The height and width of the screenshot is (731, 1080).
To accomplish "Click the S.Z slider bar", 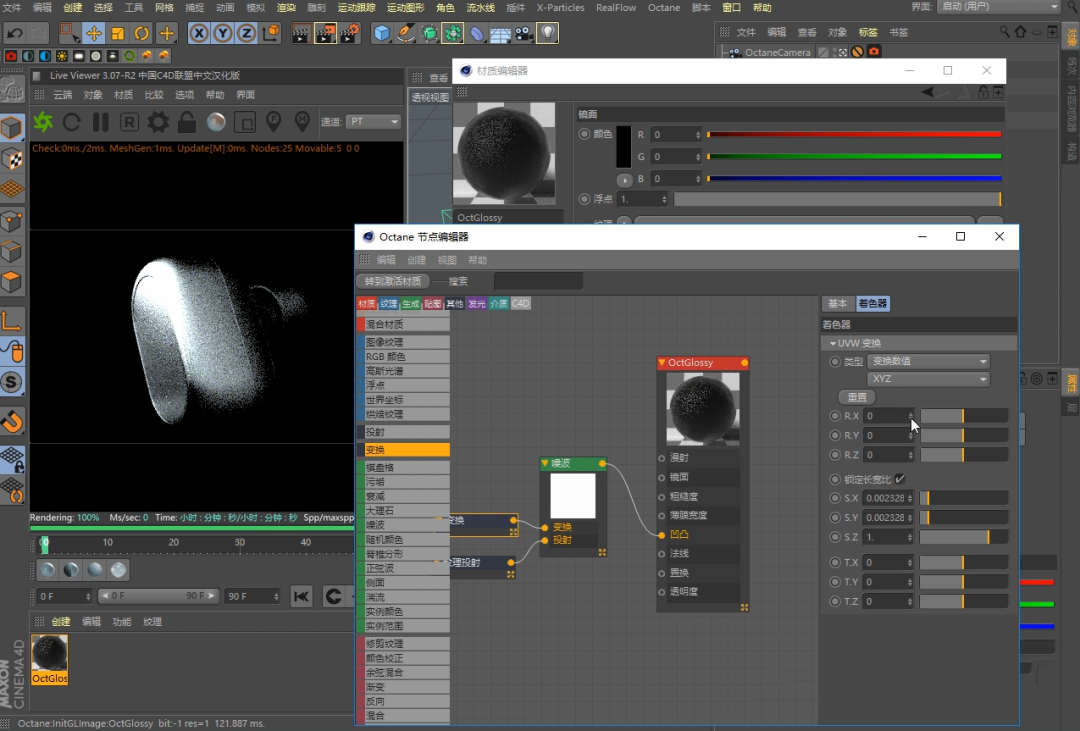I will [964, 537].
